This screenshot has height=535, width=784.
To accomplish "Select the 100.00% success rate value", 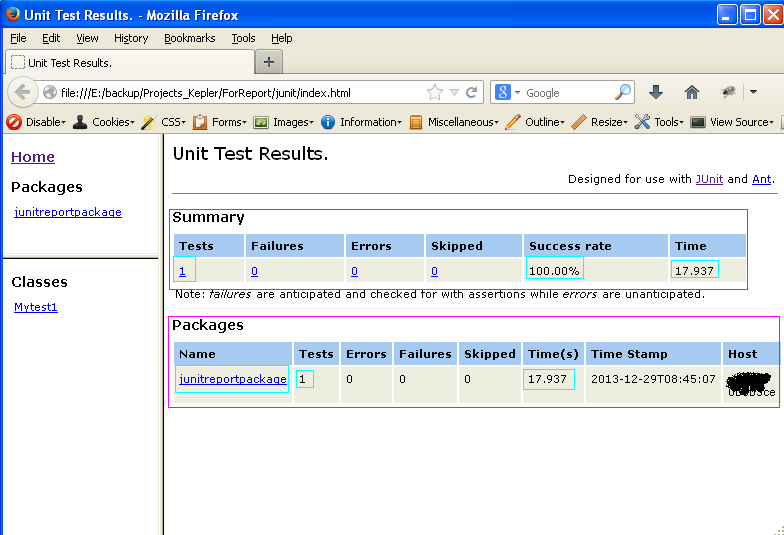I will [554, 271].
